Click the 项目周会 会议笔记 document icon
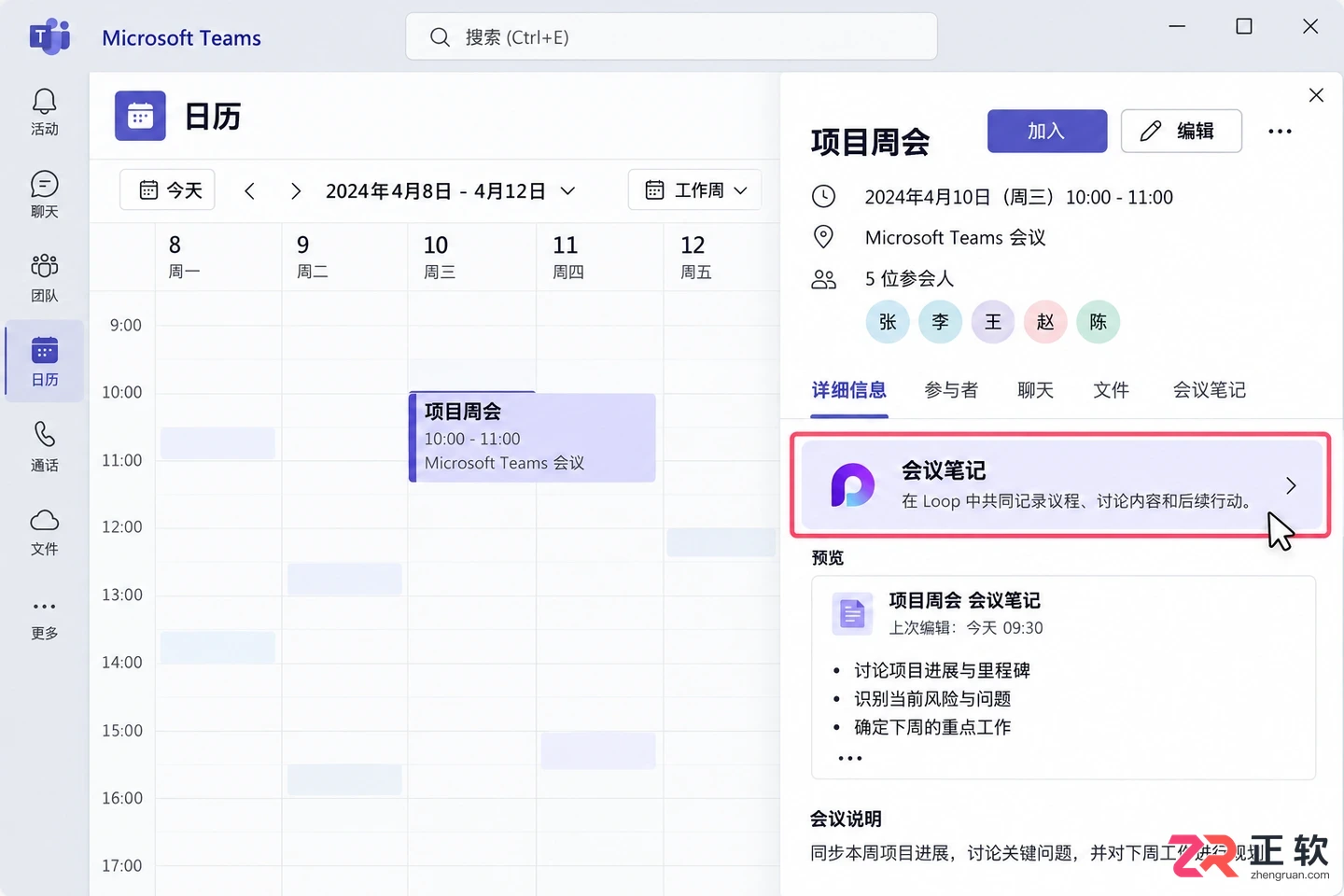 tap(852, 613)
